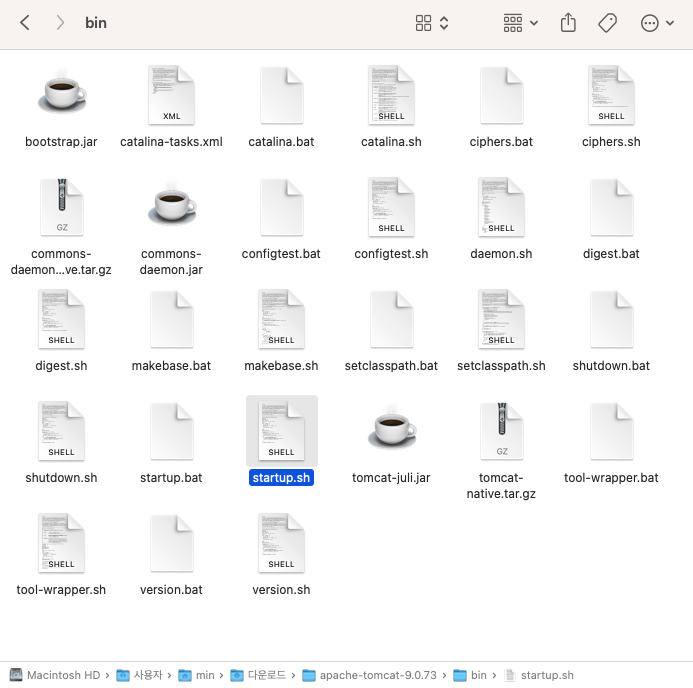Select the makebase.sh shell icon
This screenshot has width=693, height=688.
coord(282,319)
